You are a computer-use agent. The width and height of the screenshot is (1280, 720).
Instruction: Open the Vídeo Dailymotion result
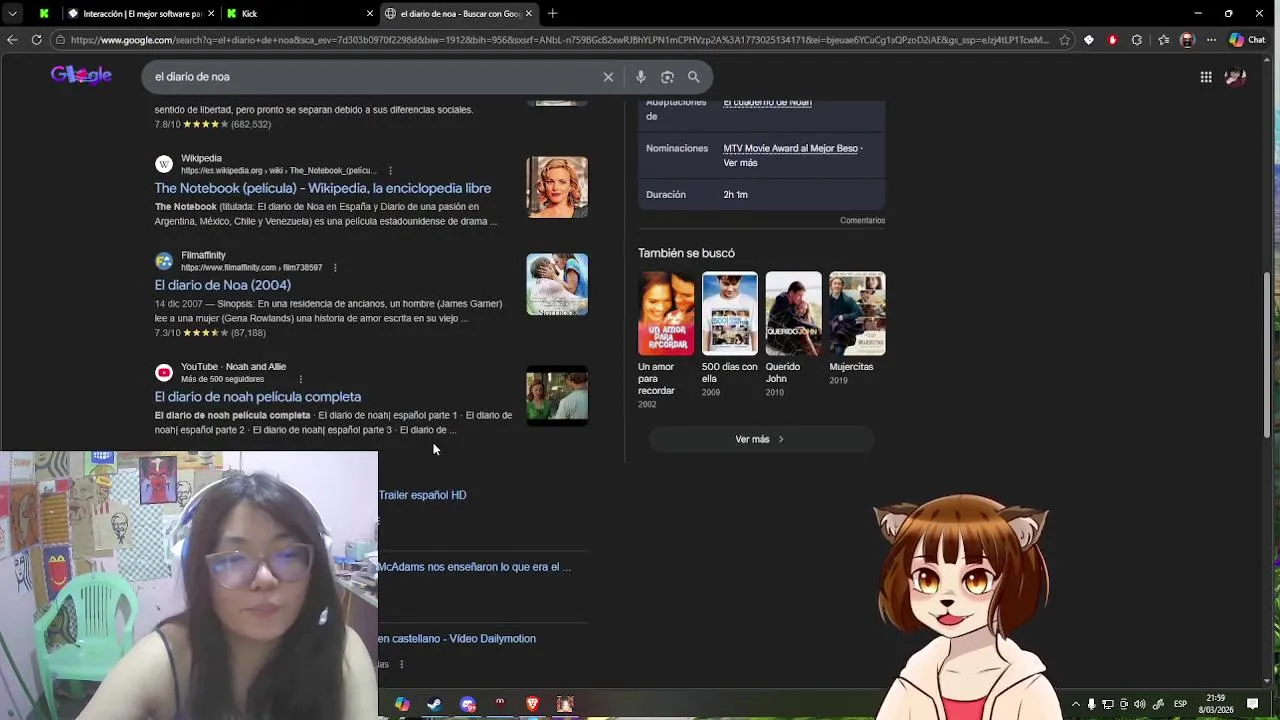(457, 639)
